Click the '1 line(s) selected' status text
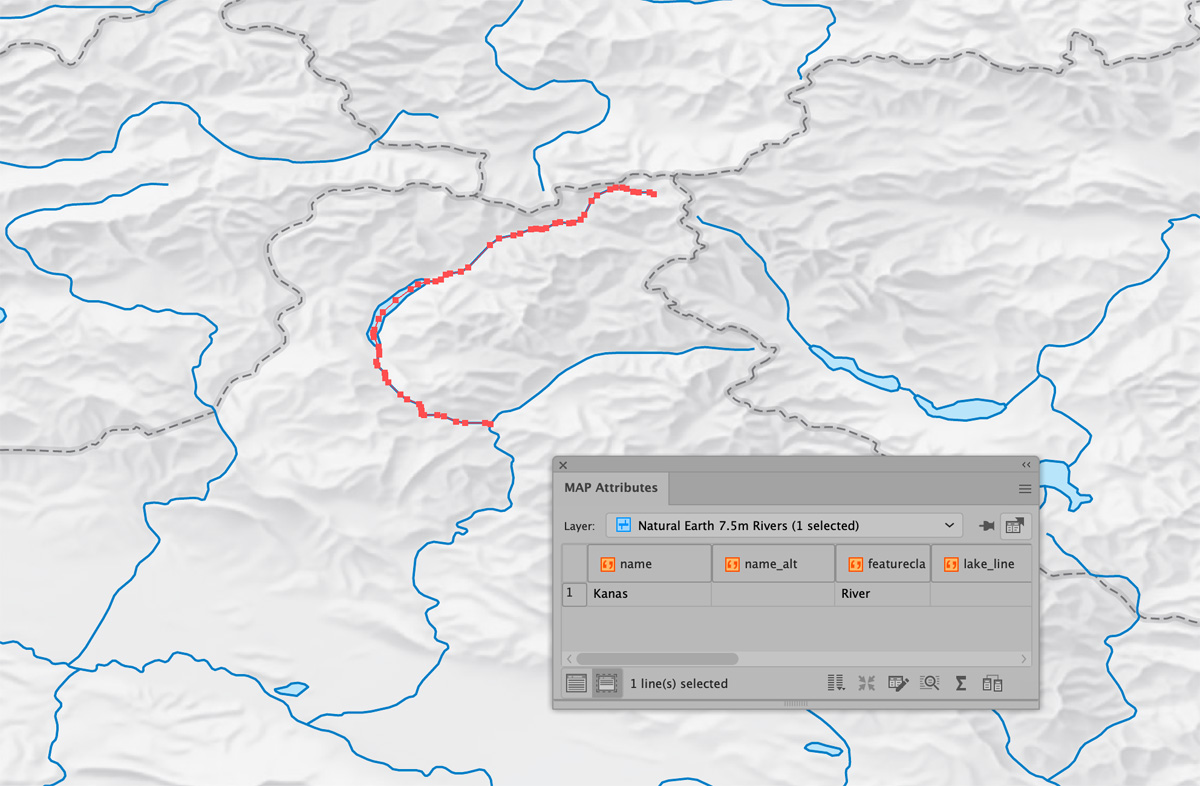This screenshot has height=786, width=1200. pos(679,684)
